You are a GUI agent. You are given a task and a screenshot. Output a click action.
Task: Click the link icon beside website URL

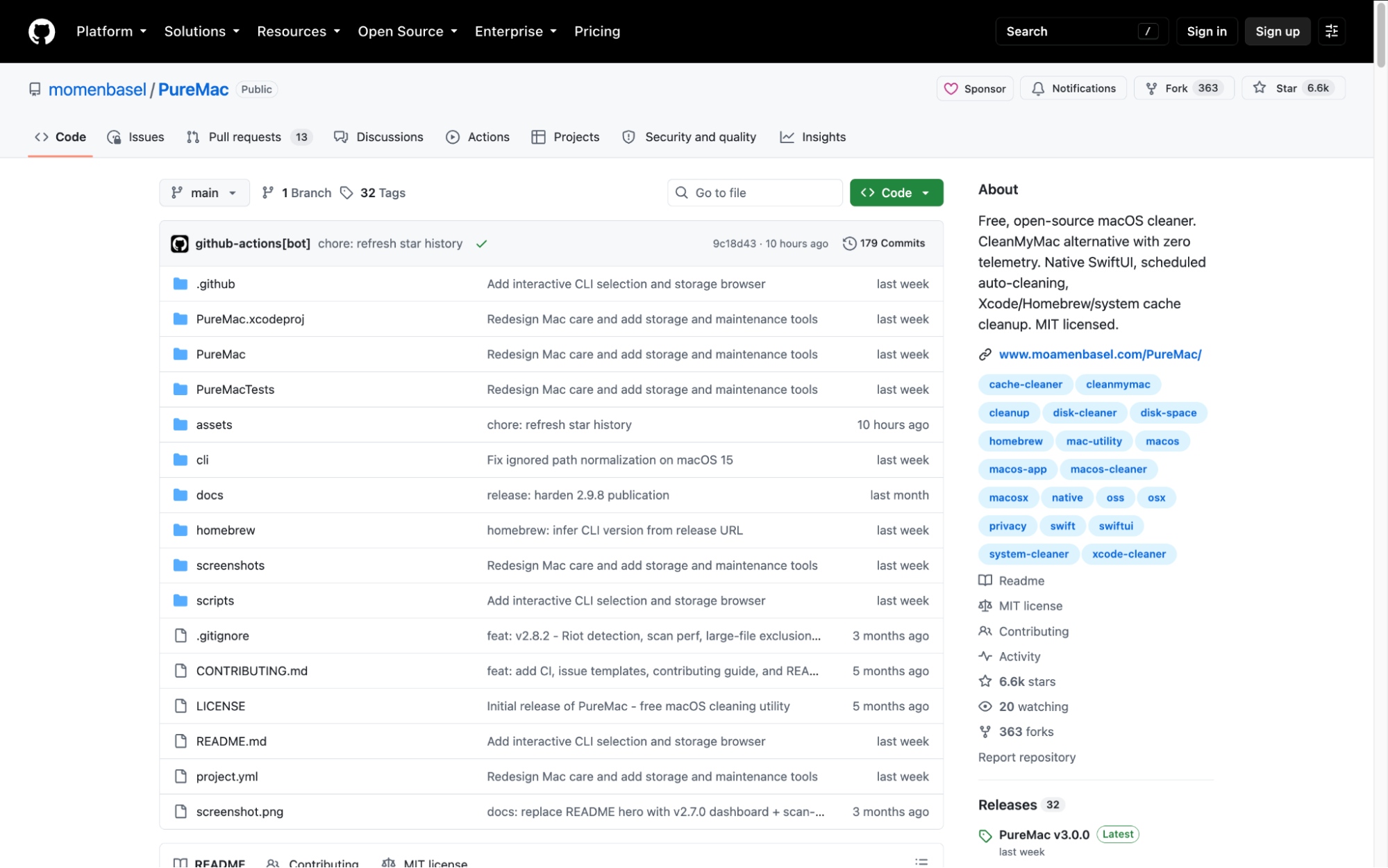point(985,354)
